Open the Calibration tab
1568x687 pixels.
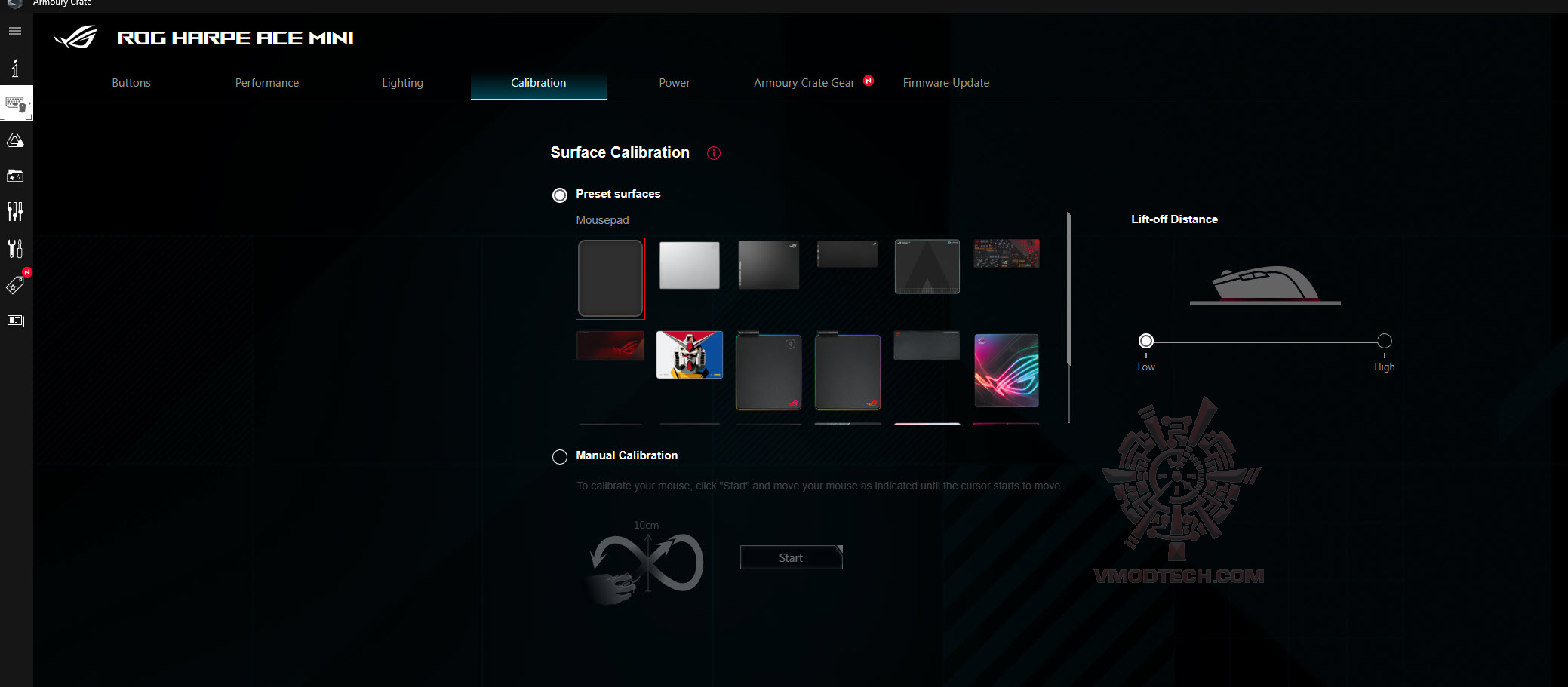[539, 83]
